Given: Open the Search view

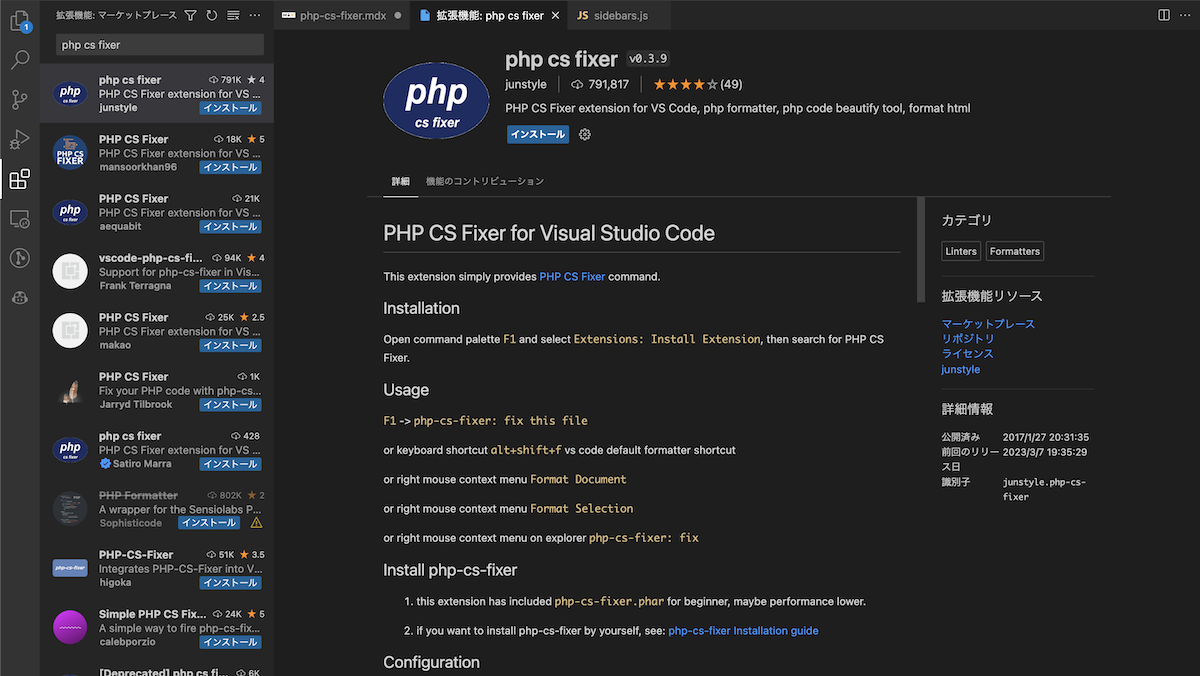Looking at the screenshot, I should (20, 60).
